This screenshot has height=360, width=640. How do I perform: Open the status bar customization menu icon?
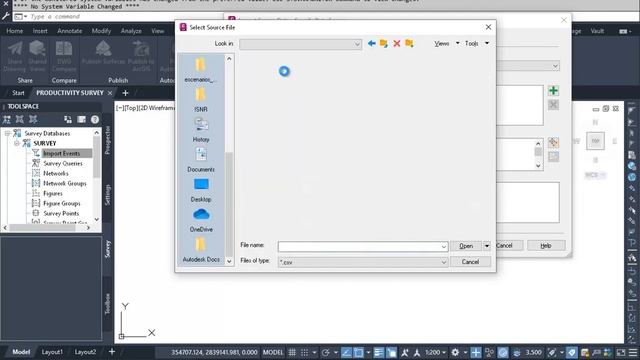[x=633, y=352]
